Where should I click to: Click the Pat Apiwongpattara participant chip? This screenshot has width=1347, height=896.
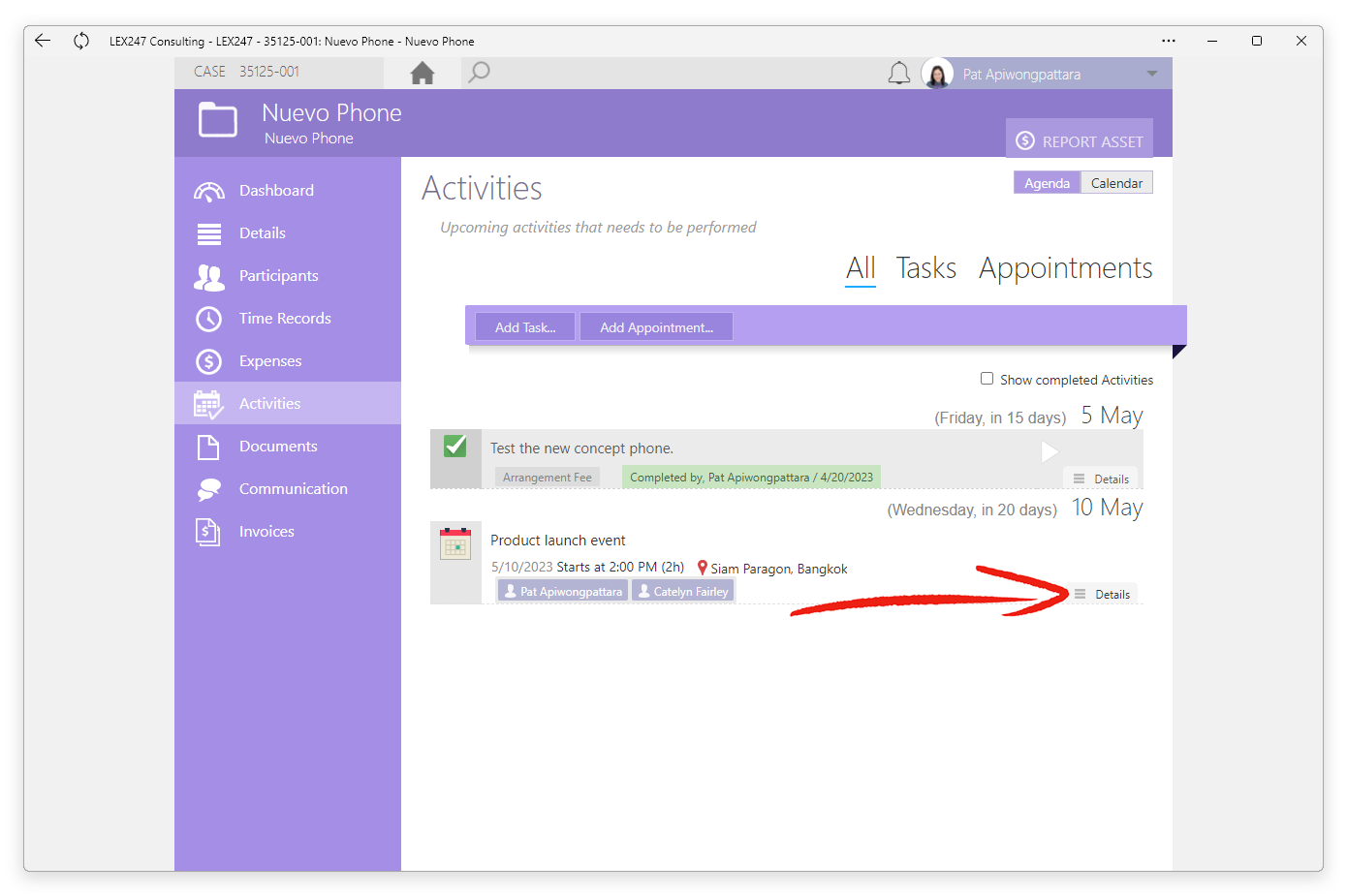coord(563,591)
